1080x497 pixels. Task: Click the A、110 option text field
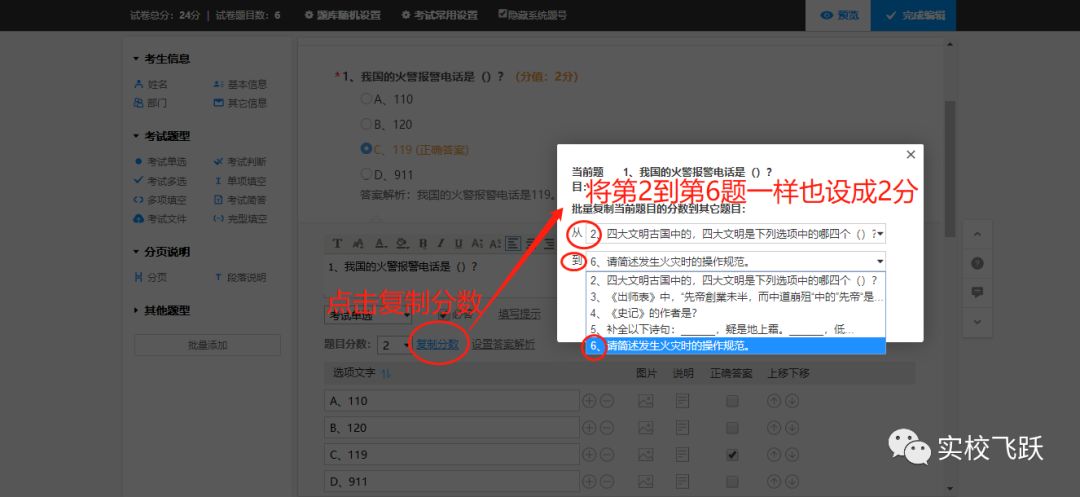[x=452, y=401]
